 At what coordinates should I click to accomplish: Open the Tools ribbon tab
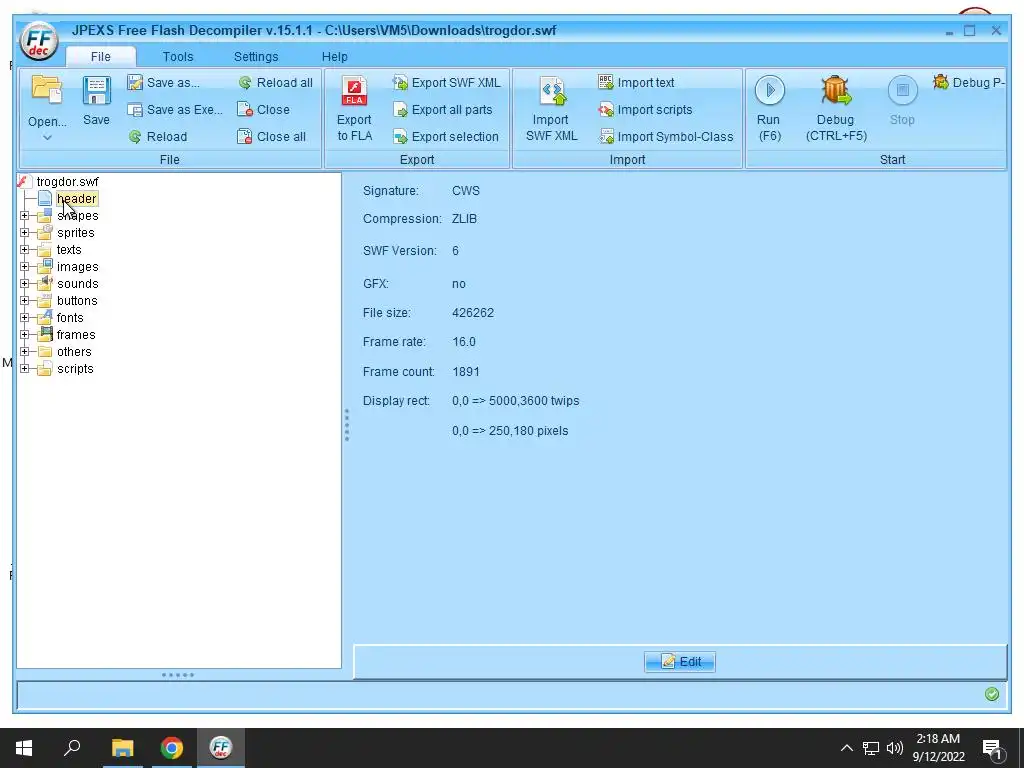[178, 57]
